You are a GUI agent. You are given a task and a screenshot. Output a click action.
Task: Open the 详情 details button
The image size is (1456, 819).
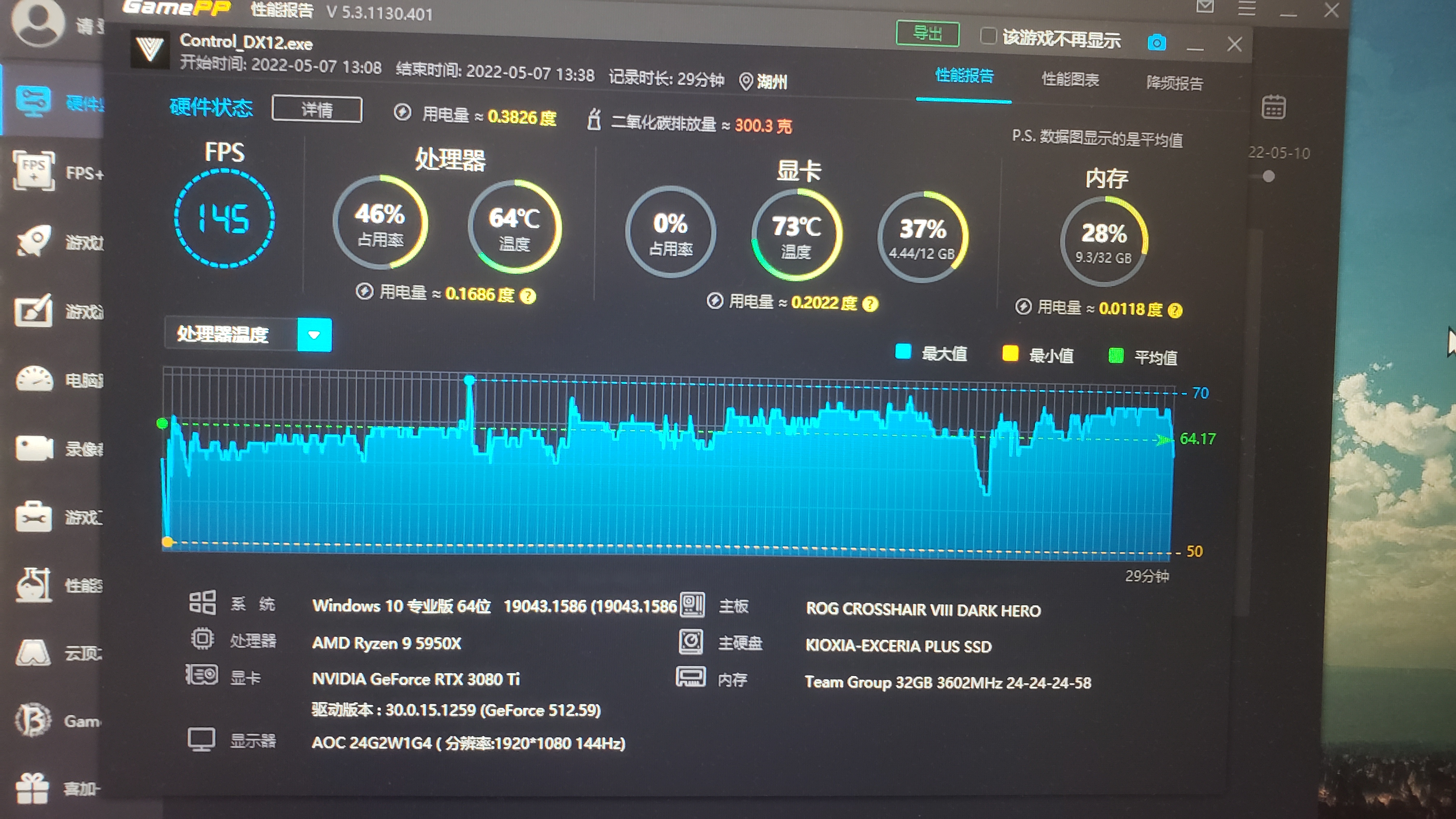[x=317, y=109]
